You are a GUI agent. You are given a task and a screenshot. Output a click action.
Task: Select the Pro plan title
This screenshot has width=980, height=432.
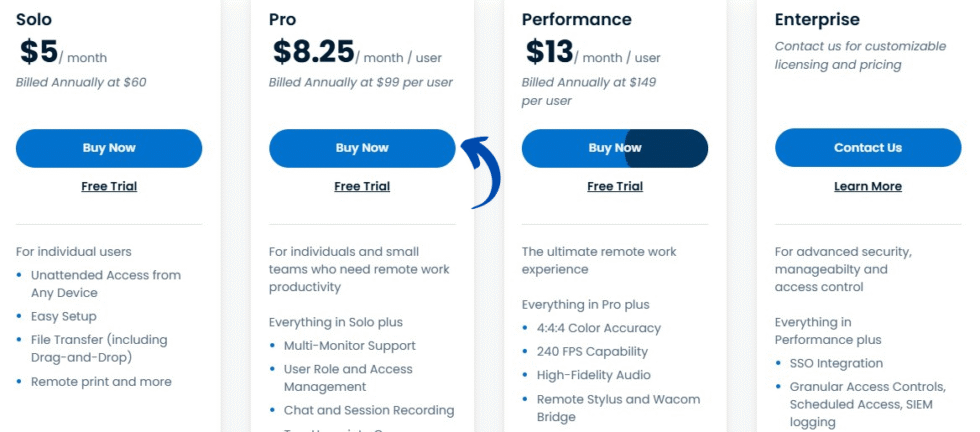(282, 19)
